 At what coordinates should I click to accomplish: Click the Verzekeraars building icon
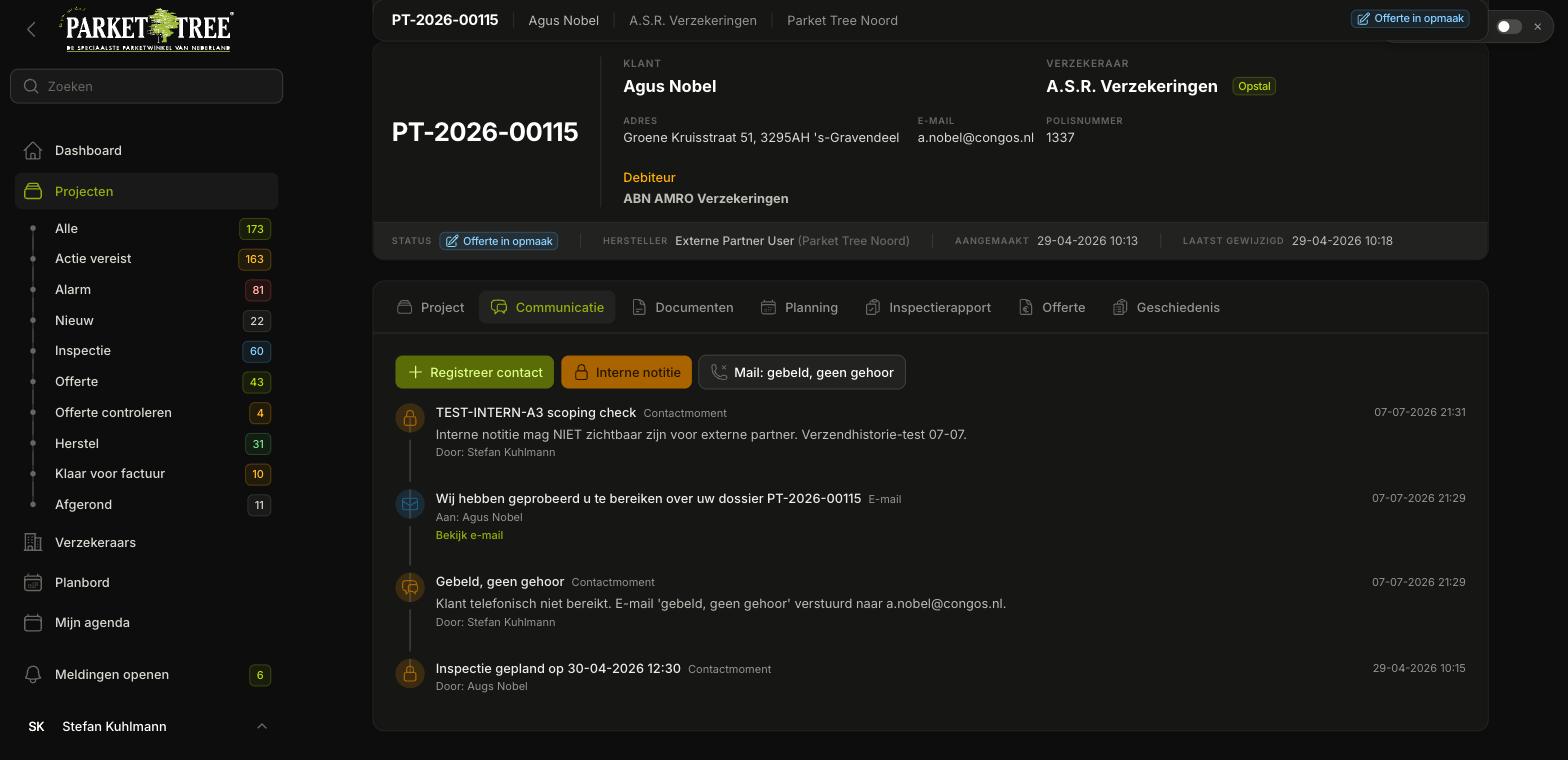tap(33, 542)
